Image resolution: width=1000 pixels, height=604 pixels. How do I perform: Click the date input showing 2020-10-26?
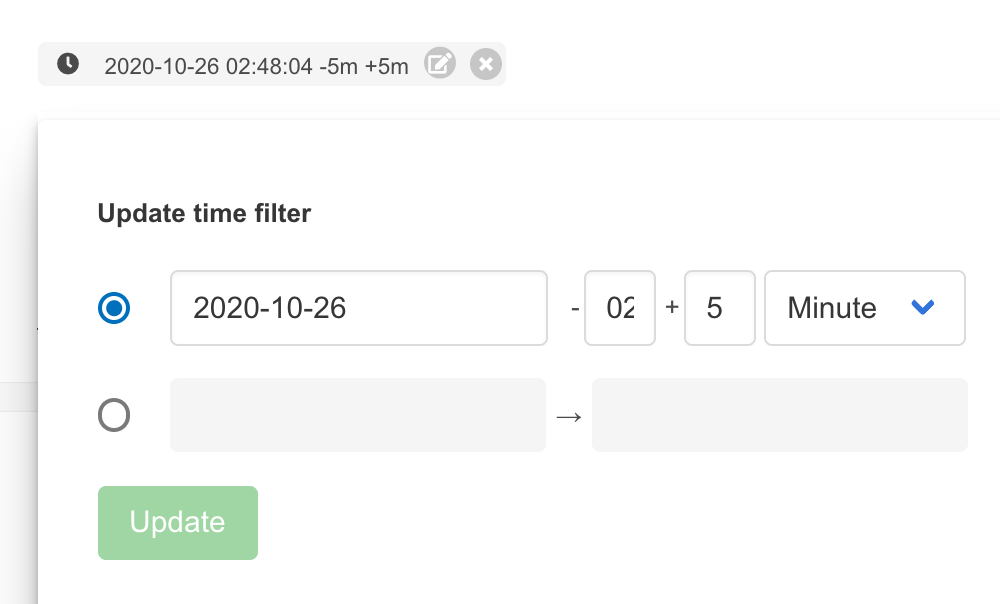pyautogui.click(x=358, y=308)
